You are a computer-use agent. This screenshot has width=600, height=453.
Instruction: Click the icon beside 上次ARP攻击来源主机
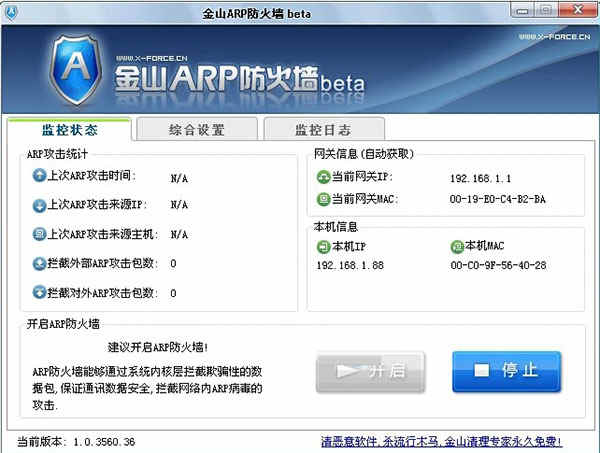(39, 234)
